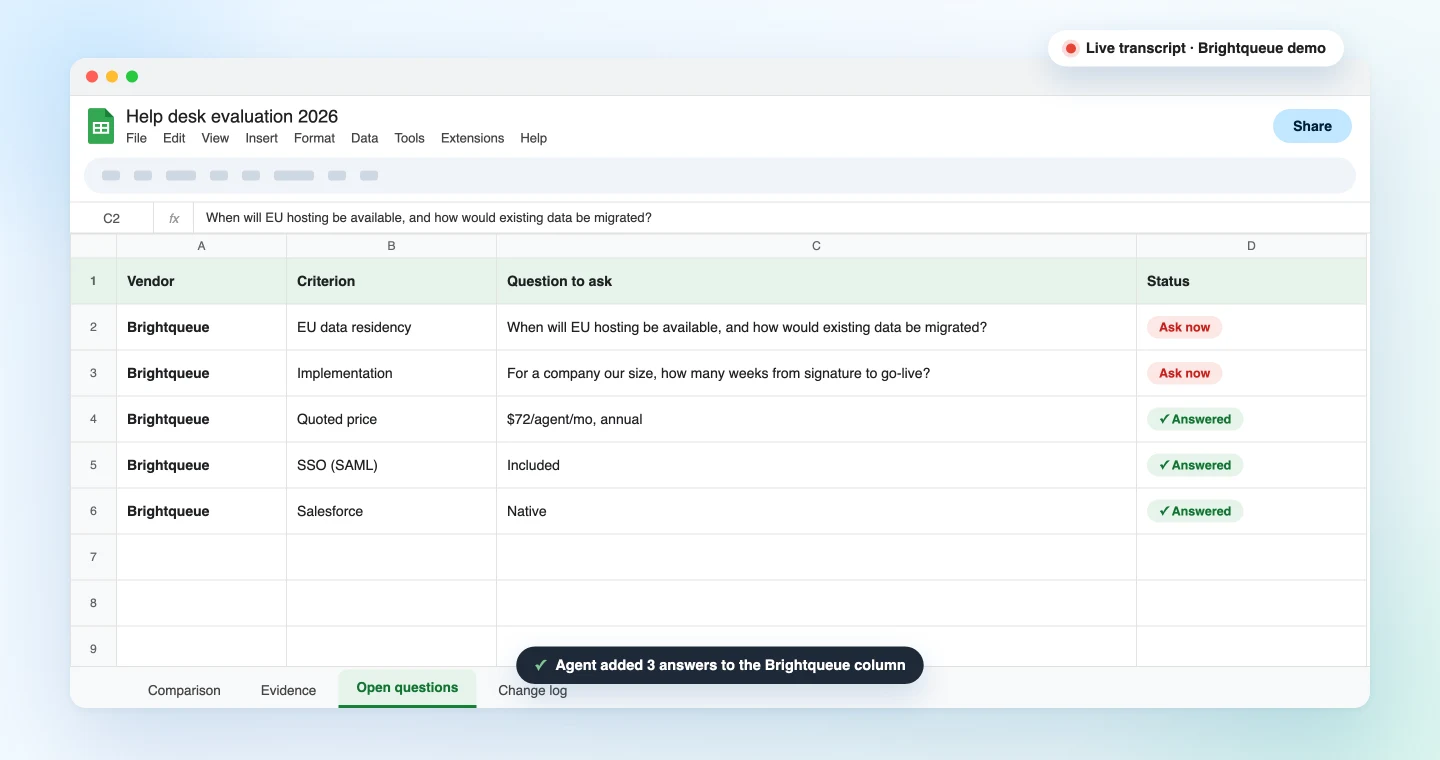
Task: Click the fx function icon
Action: pyautogui.click(x=174, y=218)
